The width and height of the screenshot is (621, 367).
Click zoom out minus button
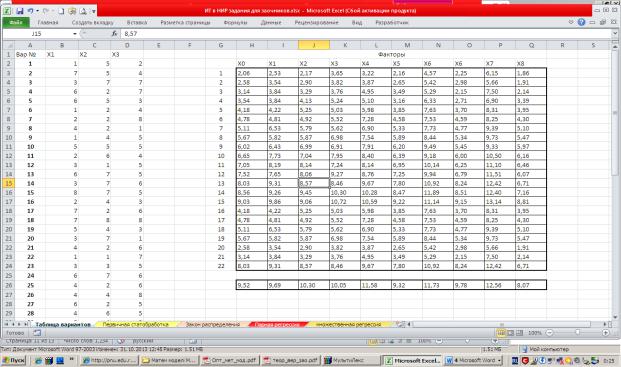(x=549, y=333)
